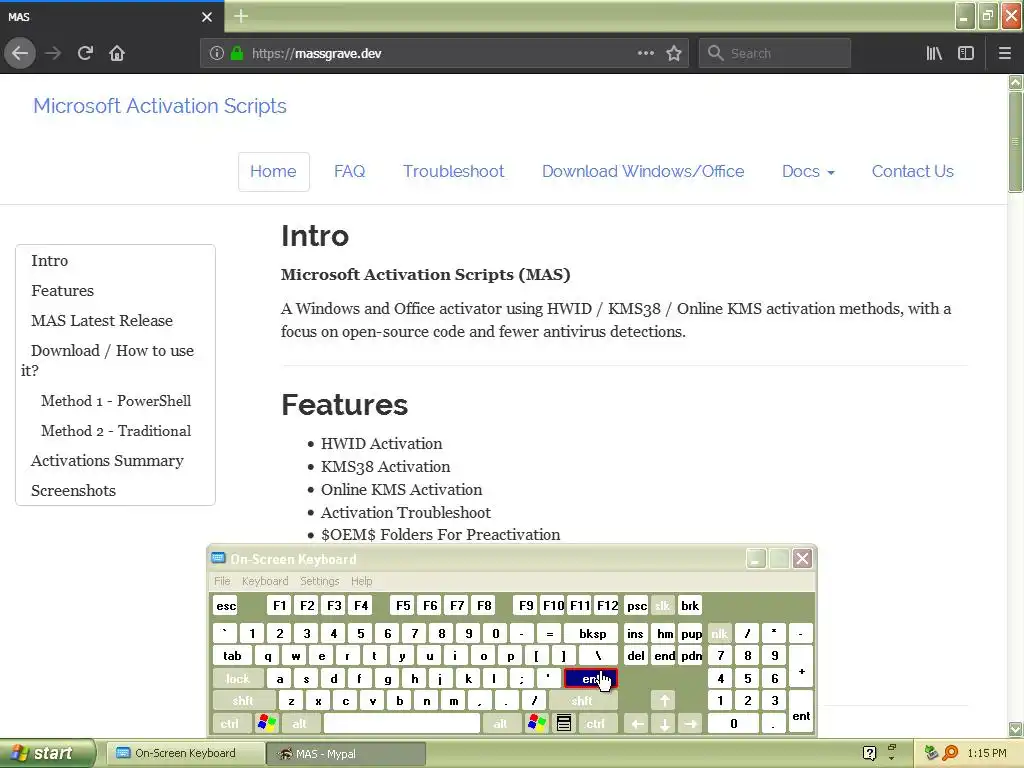Toggle the slk scroll lock key
Image resolution: width=1024 pixels, height=768 pixels.
(662, 605)
